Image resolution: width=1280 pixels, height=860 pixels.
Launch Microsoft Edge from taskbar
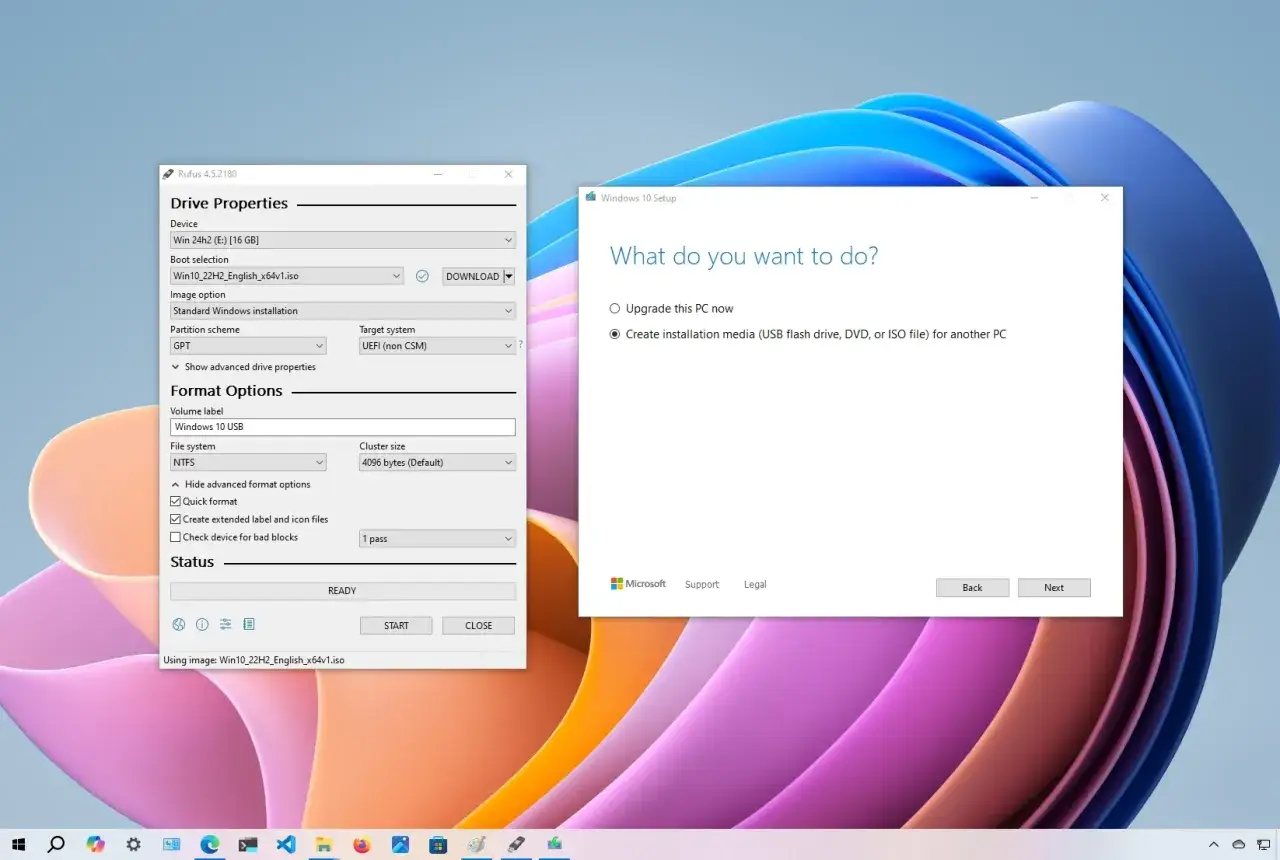pyautogui.click(x=210, y=844)
